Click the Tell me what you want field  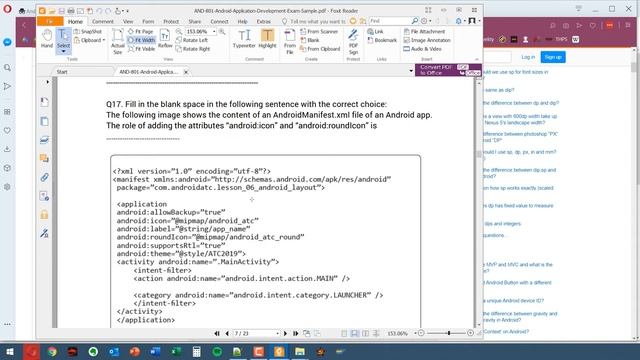coord(314,21)
